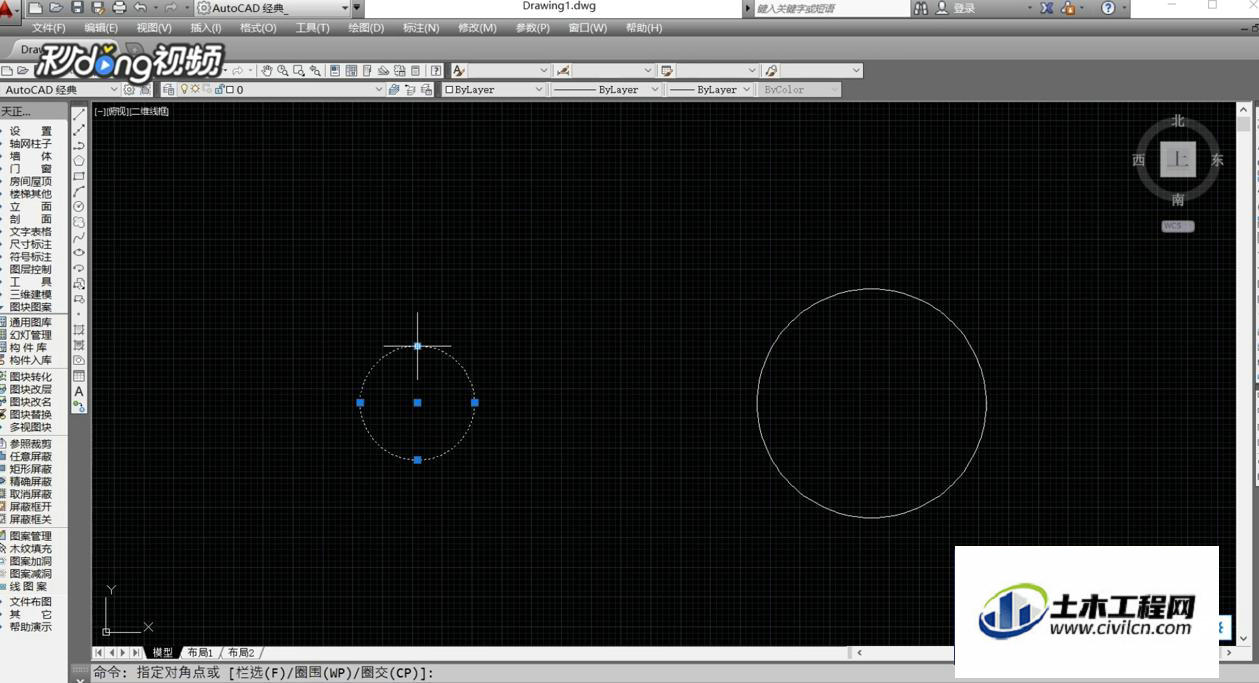The width and height of the screenshot is (1259, 683).
Task: Click the Plot printer icon
Action: click(119, 8)
